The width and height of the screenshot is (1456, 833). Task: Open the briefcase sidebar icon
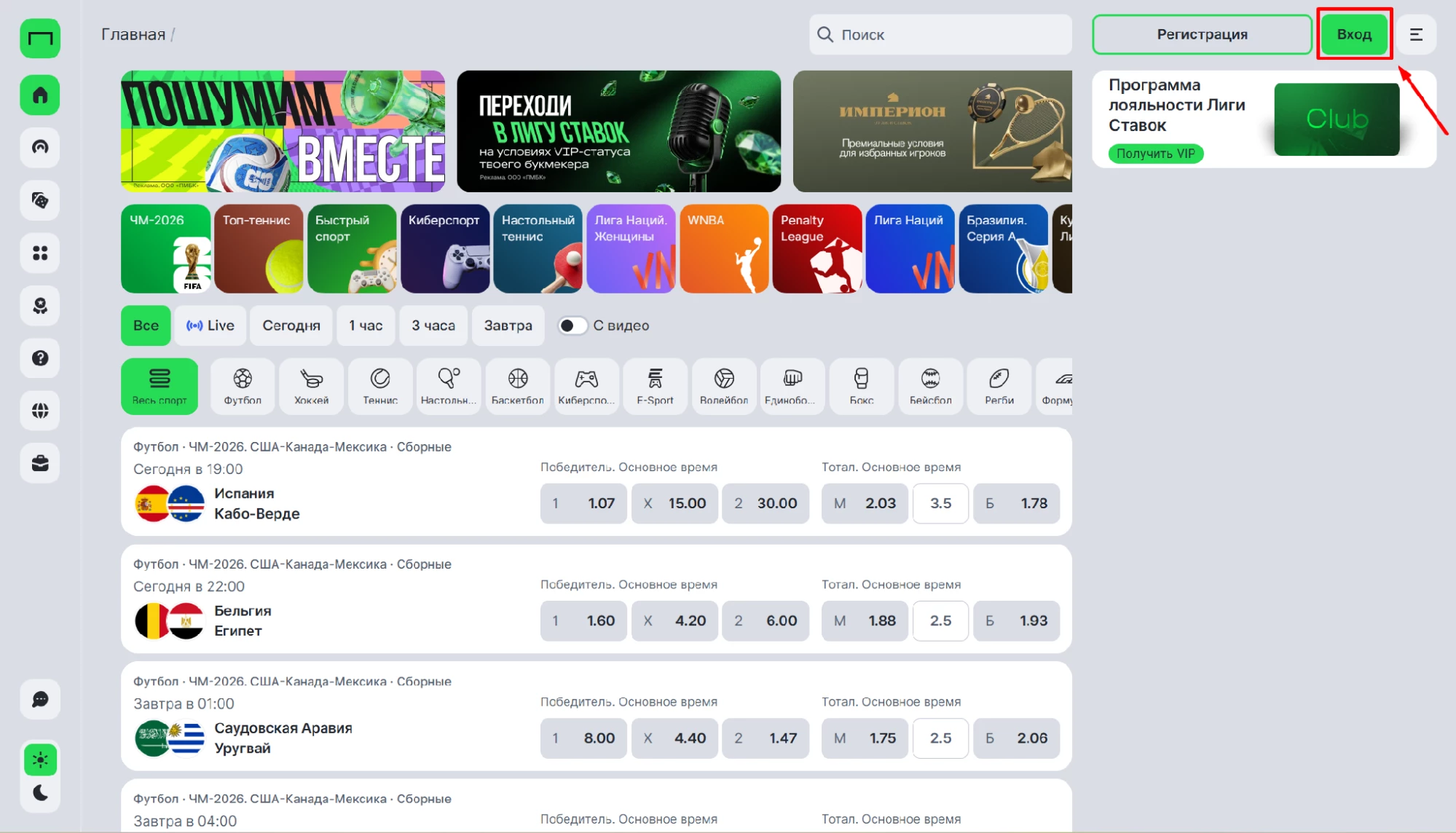click(x=40, y=463)
